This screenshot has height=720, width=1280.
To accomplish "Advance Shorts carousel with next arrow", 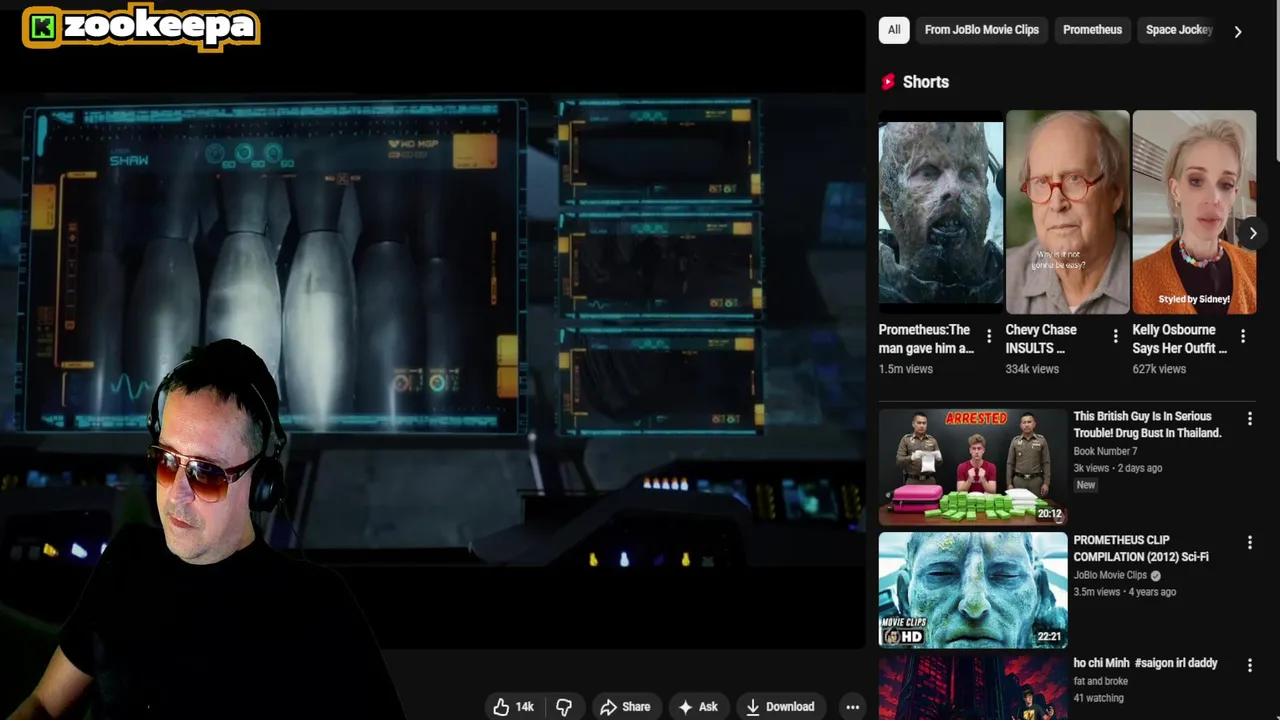I will (x=1252, y=233).
